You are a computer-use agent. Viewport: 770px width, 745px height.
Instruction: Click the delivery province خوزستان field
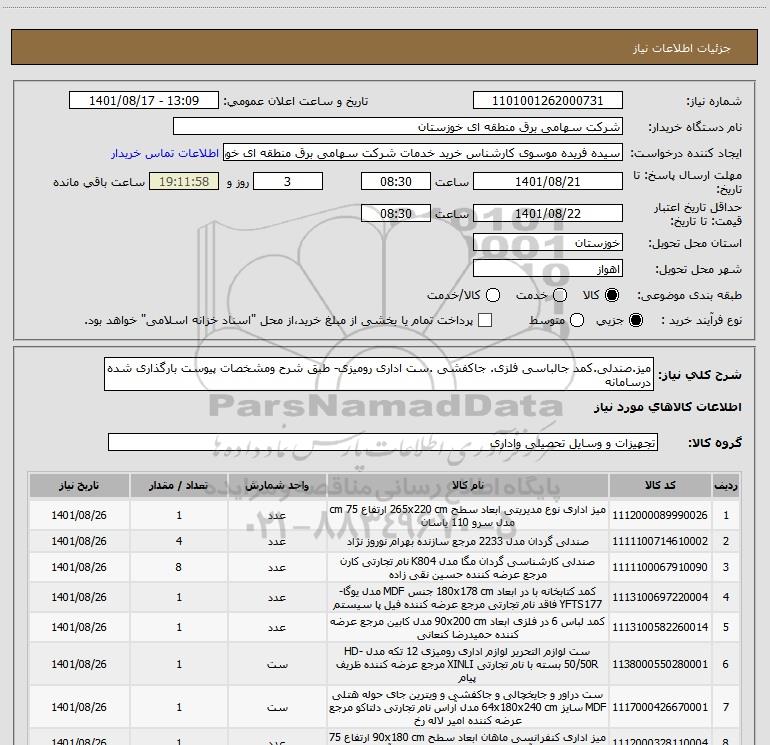click(x=547, y=243)
